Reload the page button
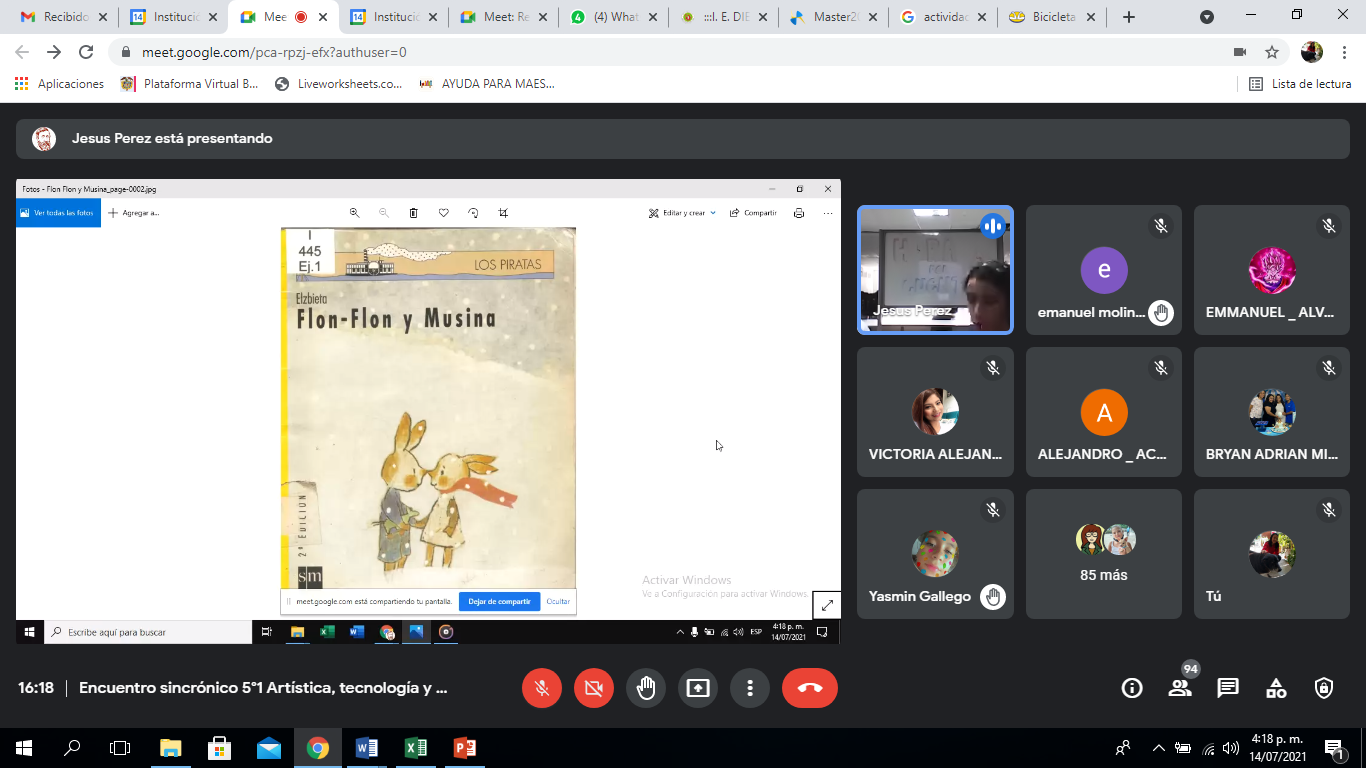 pos(86,52)
